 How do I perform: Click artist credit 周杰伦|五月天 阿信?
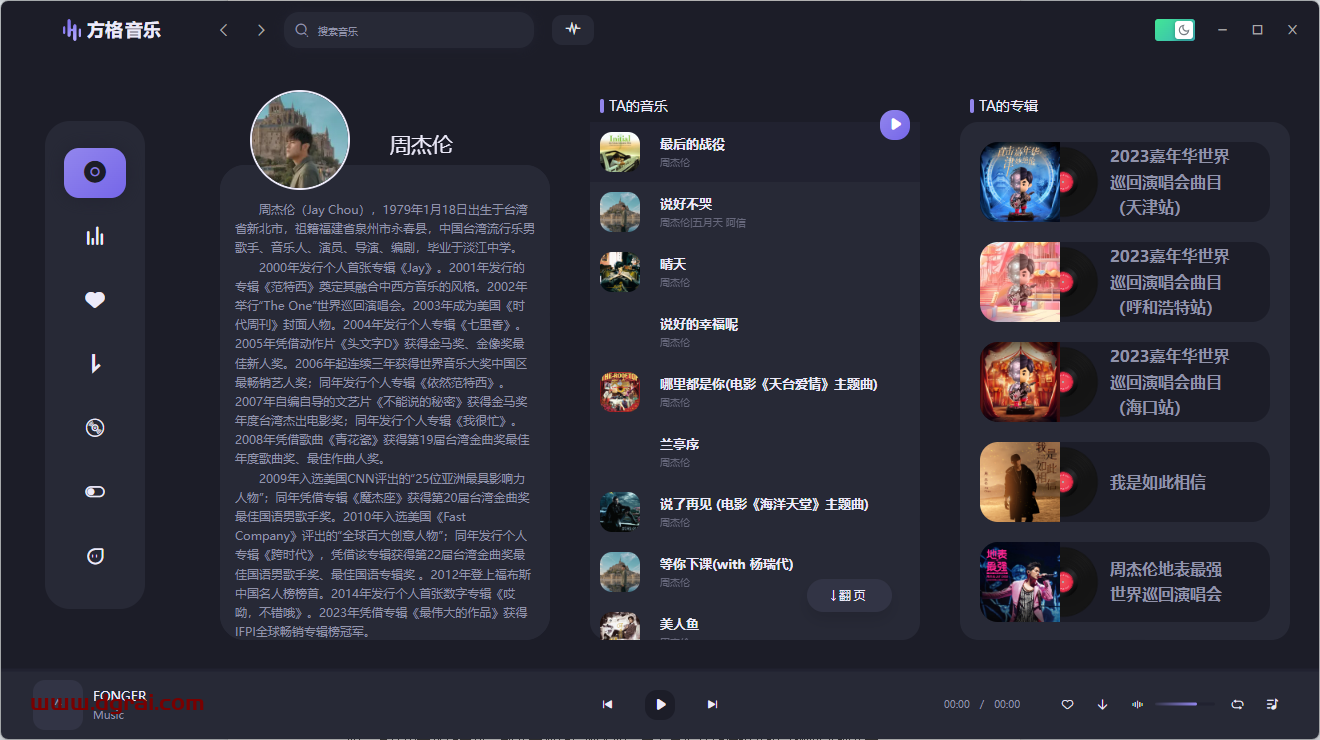coord(703,222)
